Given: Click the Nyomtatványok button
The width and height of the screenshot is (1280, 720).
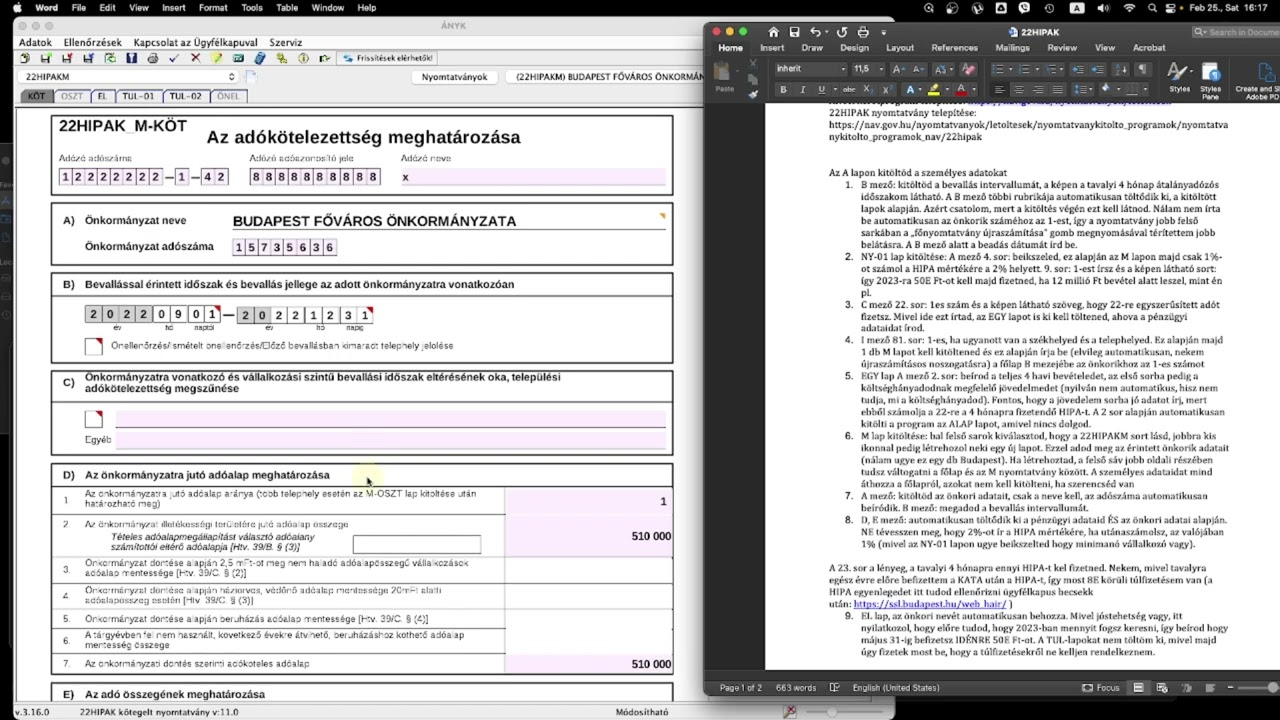Looking at the screenshot, I should point(454,77).
